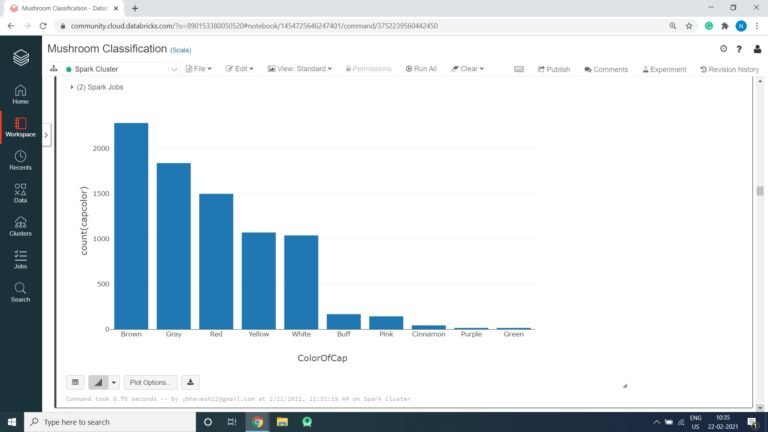Screen dimensions: 768x432
Task: Select the bar chart view button
Action: tap(98, 382)
